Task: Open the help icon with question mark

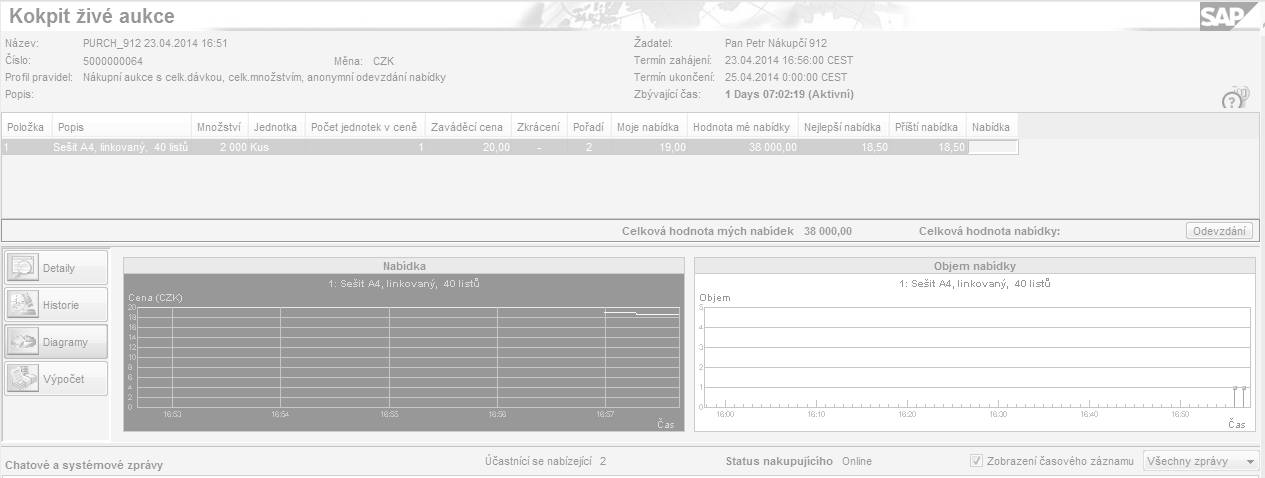Action: click(1232, 100)
